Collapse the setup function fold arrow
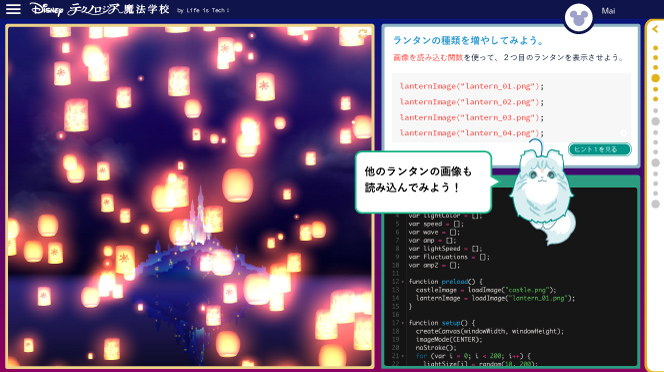Viewport: 664px width, 372px height. point(403,323)
